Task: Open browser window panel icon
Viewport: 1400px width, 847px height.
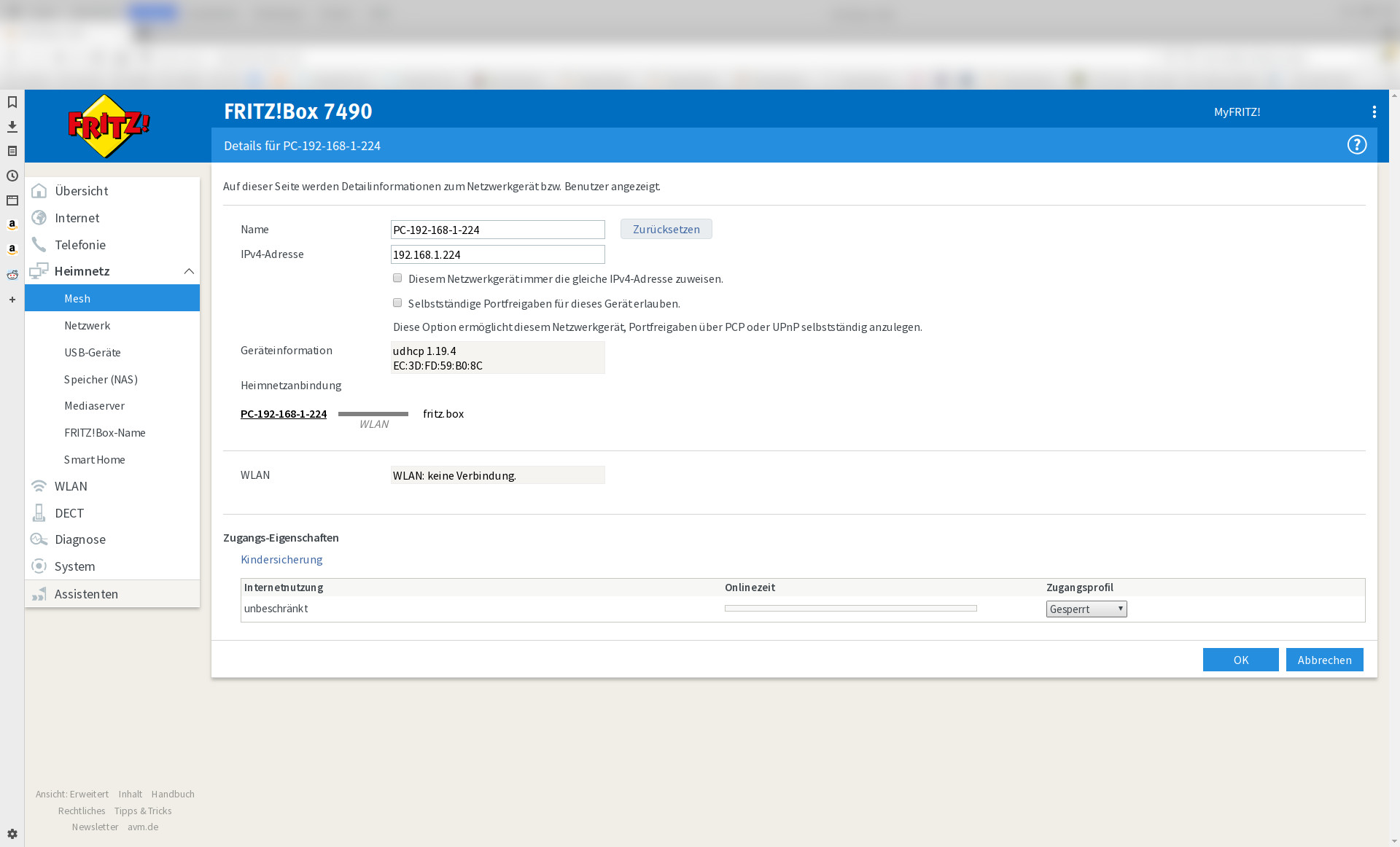Action: pyautogui.click(x=12, y=200)
